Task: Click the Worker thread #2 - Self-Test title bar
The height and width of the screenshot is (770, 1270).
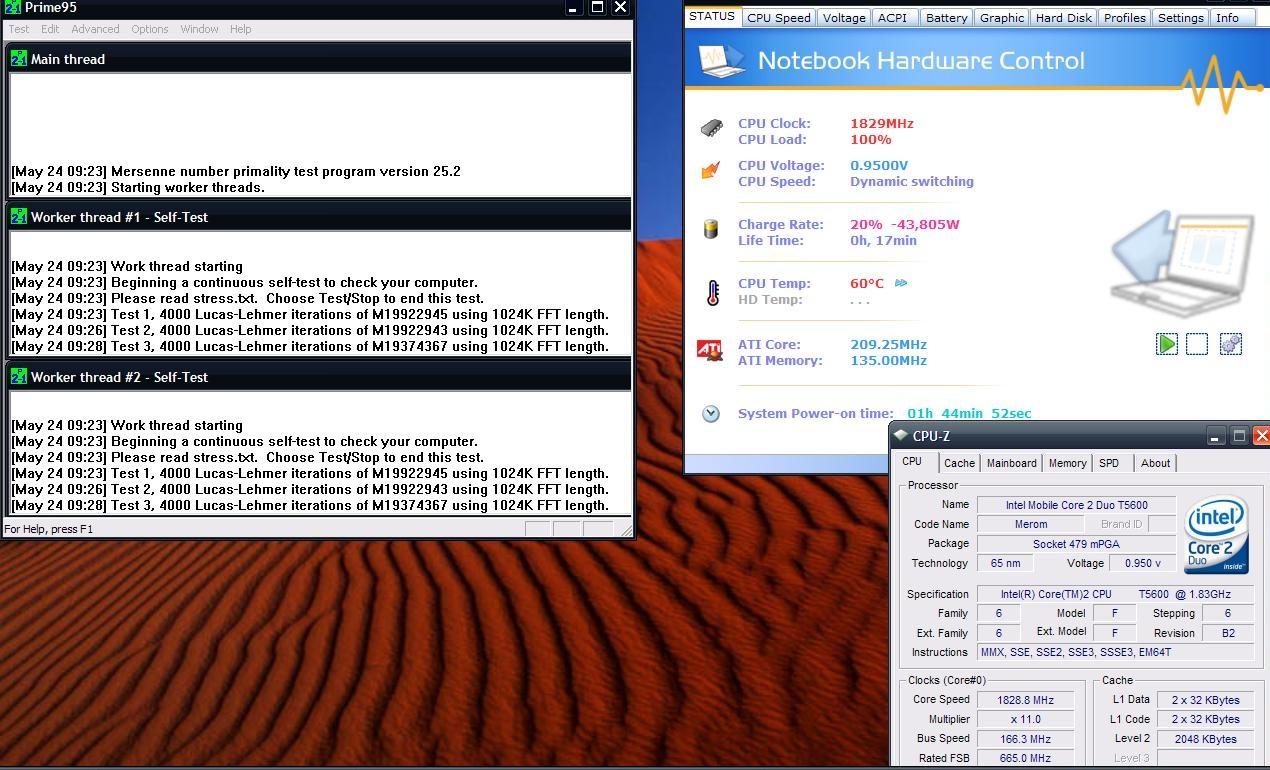Action: [318, 377]
